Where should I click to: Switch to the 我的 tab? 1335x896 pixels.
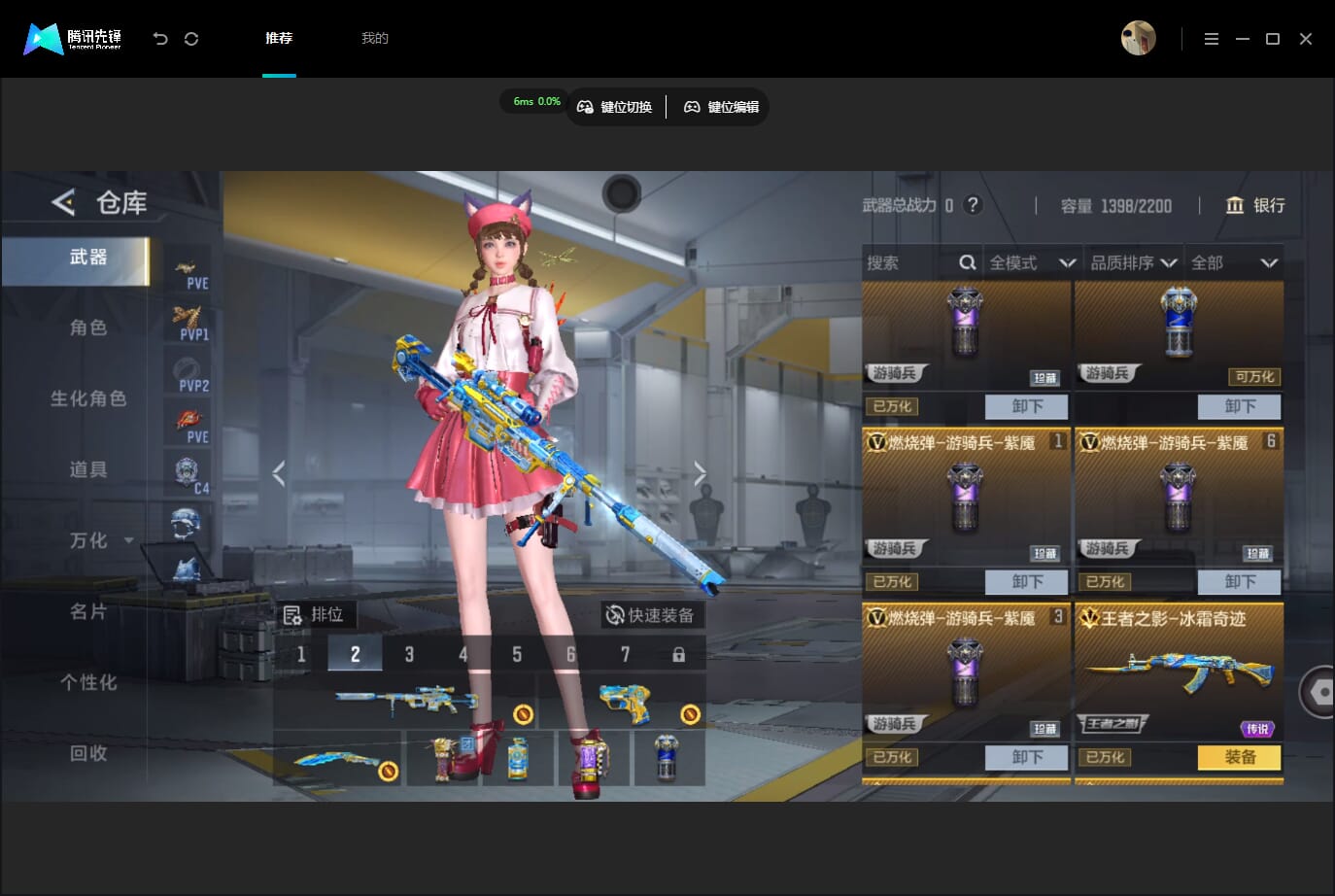[x=375, y=38]
